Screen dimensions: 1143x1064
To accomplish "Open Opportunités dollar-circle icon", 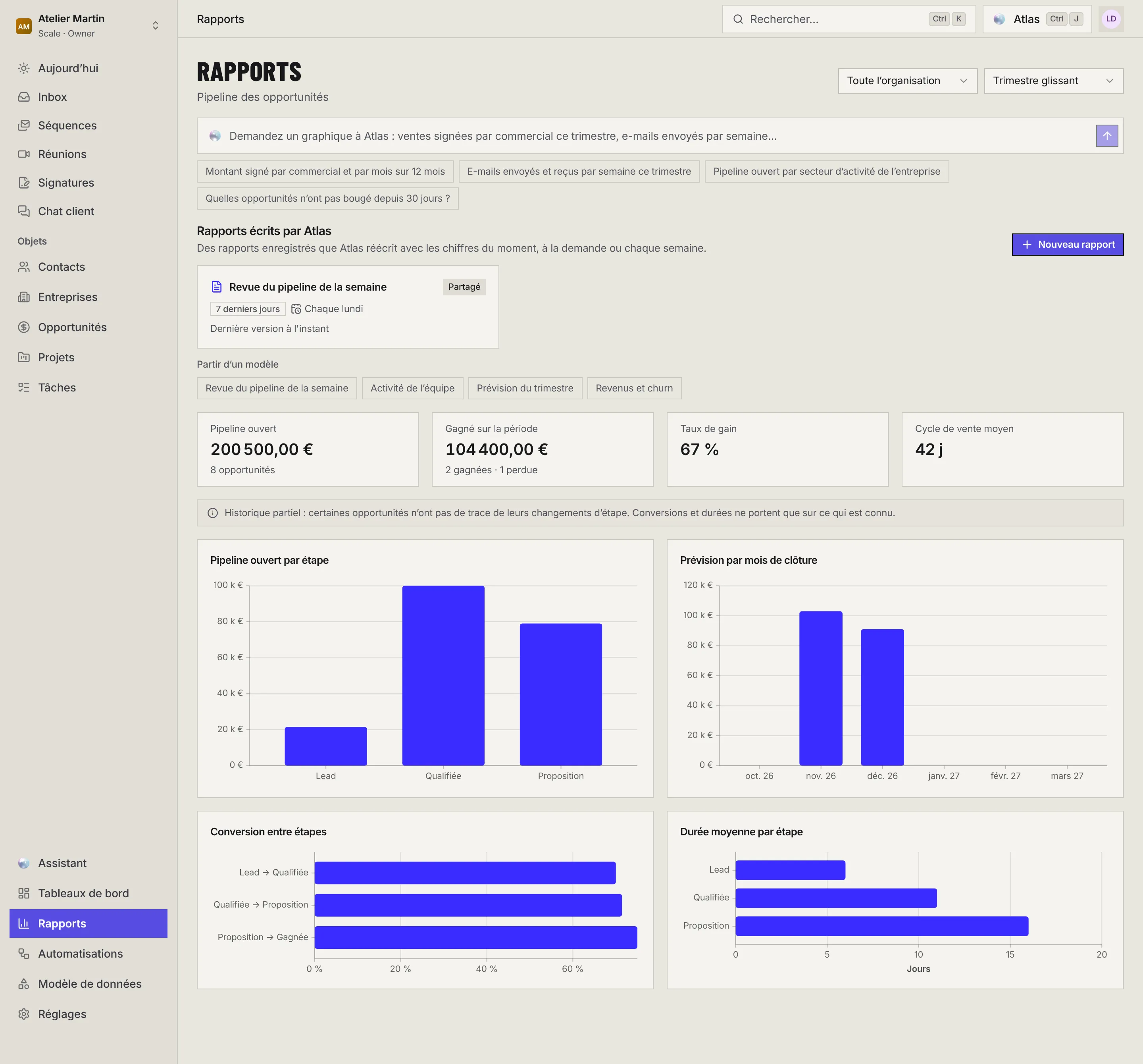I will coord(23,327).
